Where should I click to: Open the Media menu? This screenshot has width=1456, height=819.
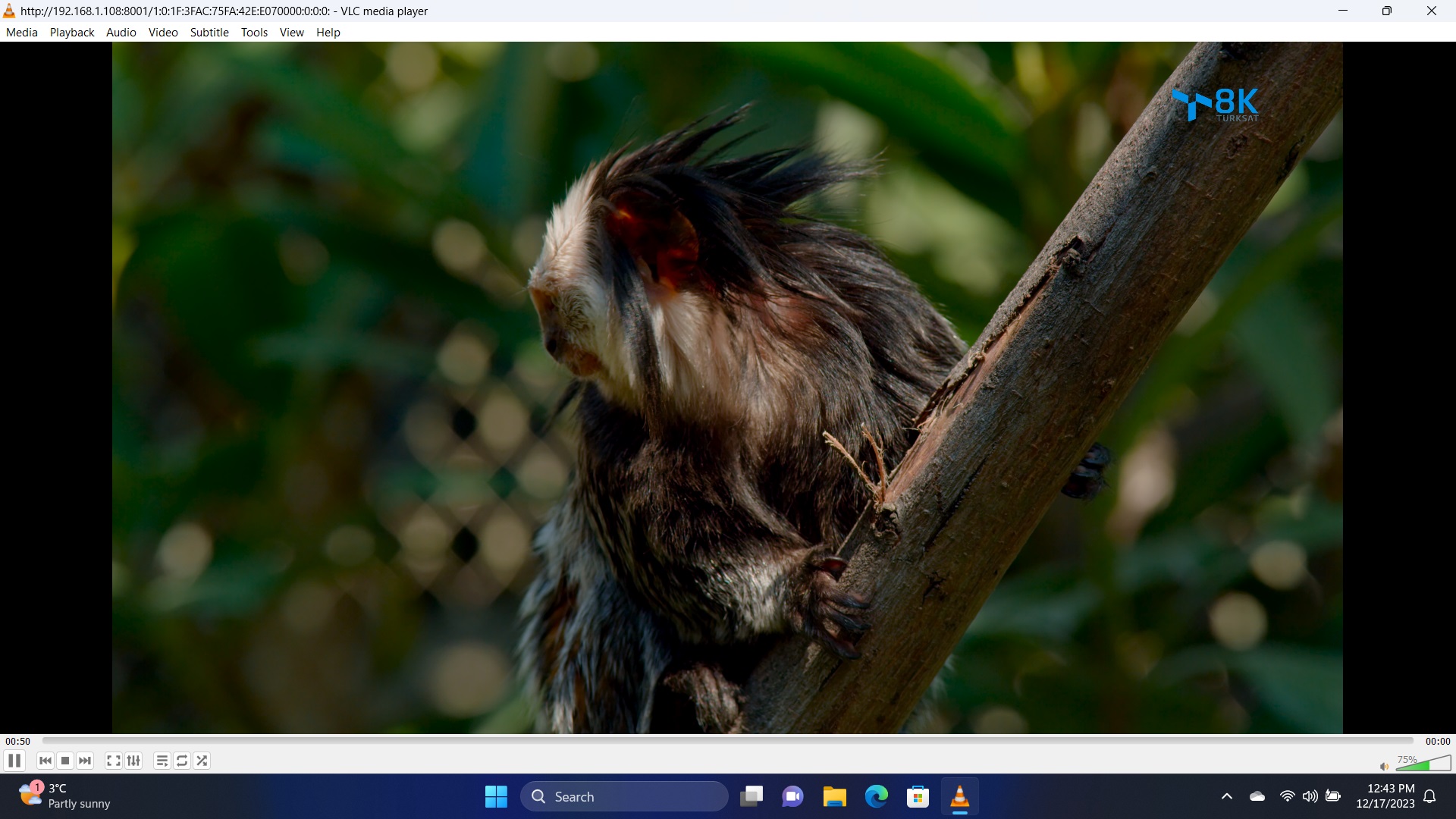(x=21, y=33)
